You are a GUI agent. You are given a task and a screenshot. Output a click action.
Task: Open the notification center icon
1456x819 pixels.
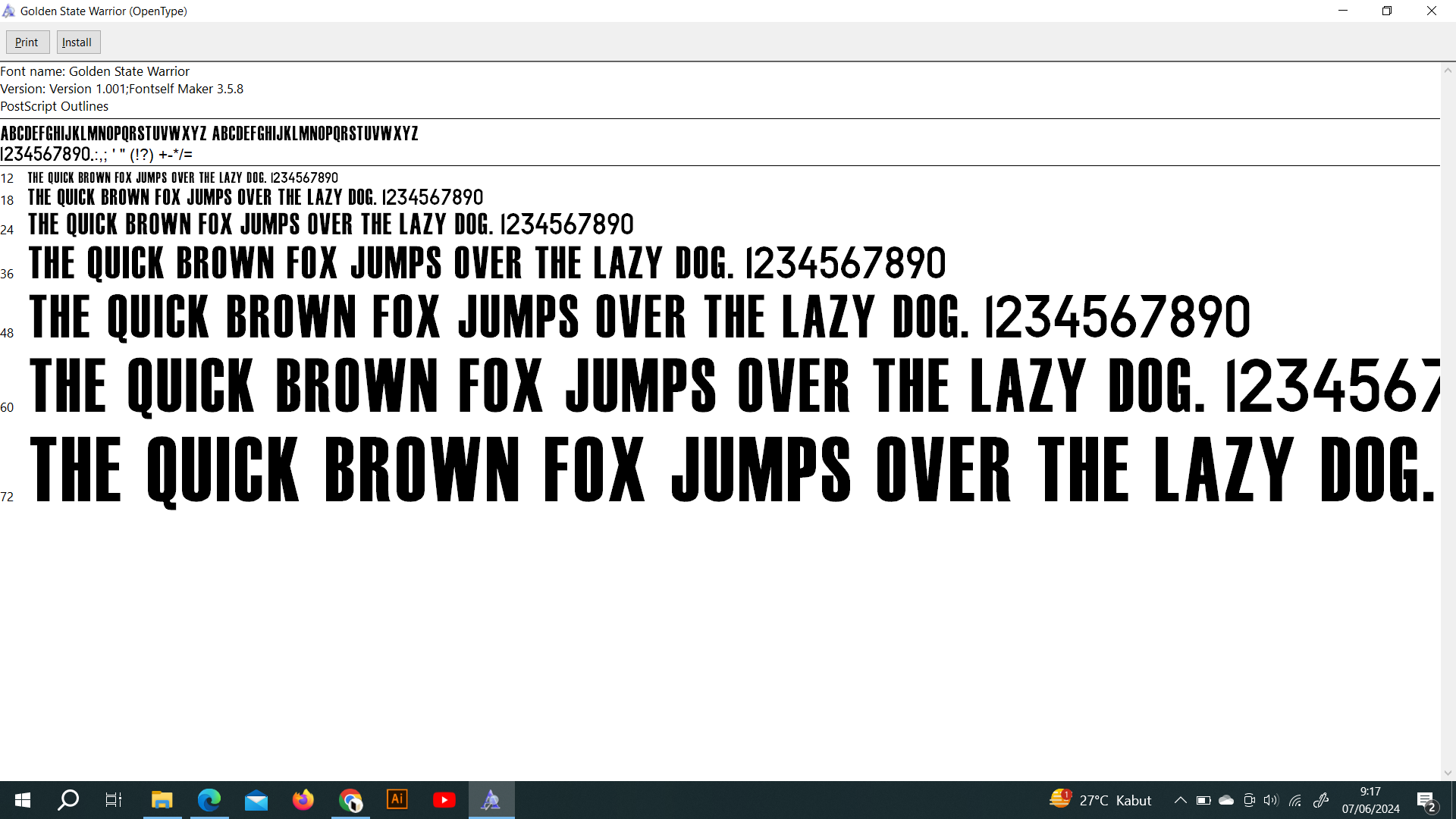pyautogui.click(x=1426, y=800)
